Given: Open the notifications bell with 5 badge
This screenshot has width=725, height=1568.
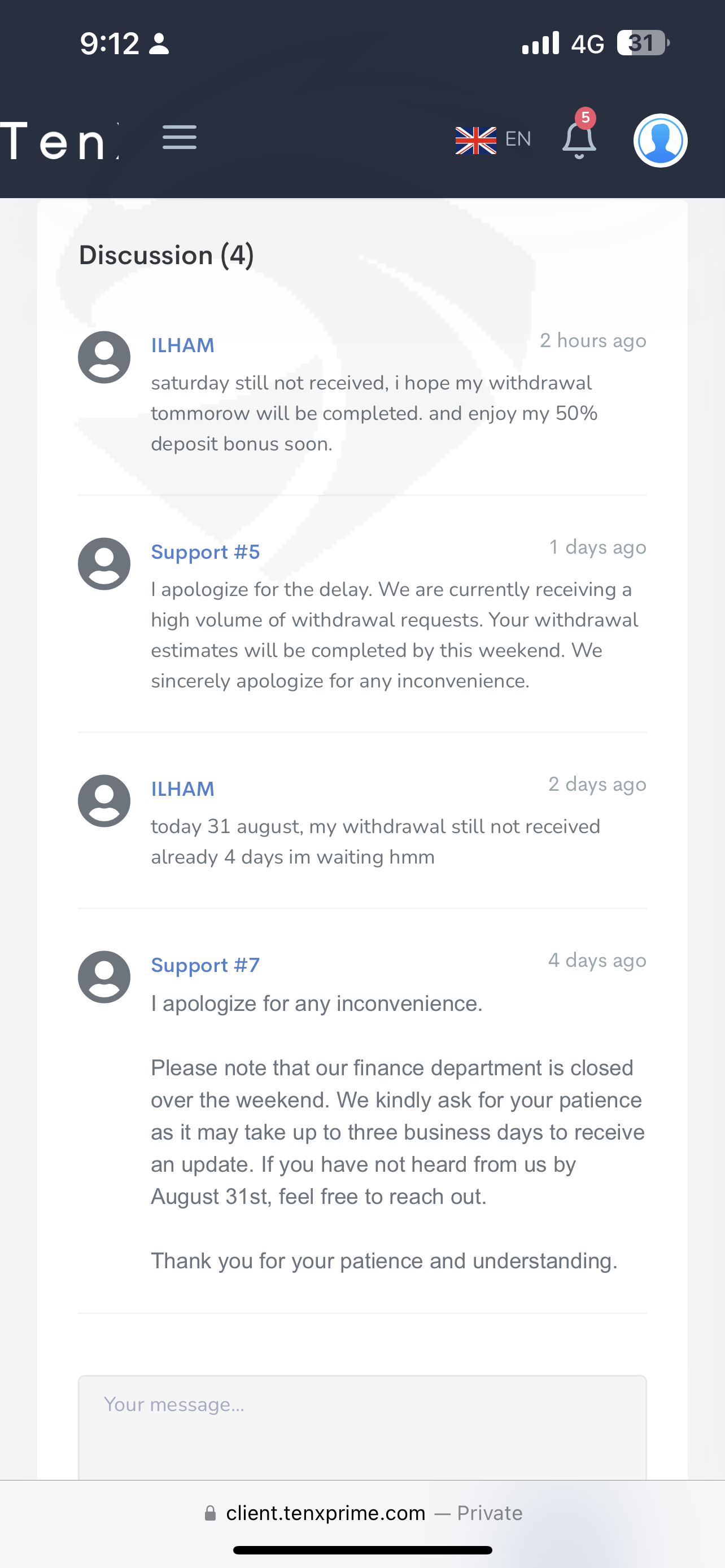Looking at the screenshot, I should (x=579, y=137).
